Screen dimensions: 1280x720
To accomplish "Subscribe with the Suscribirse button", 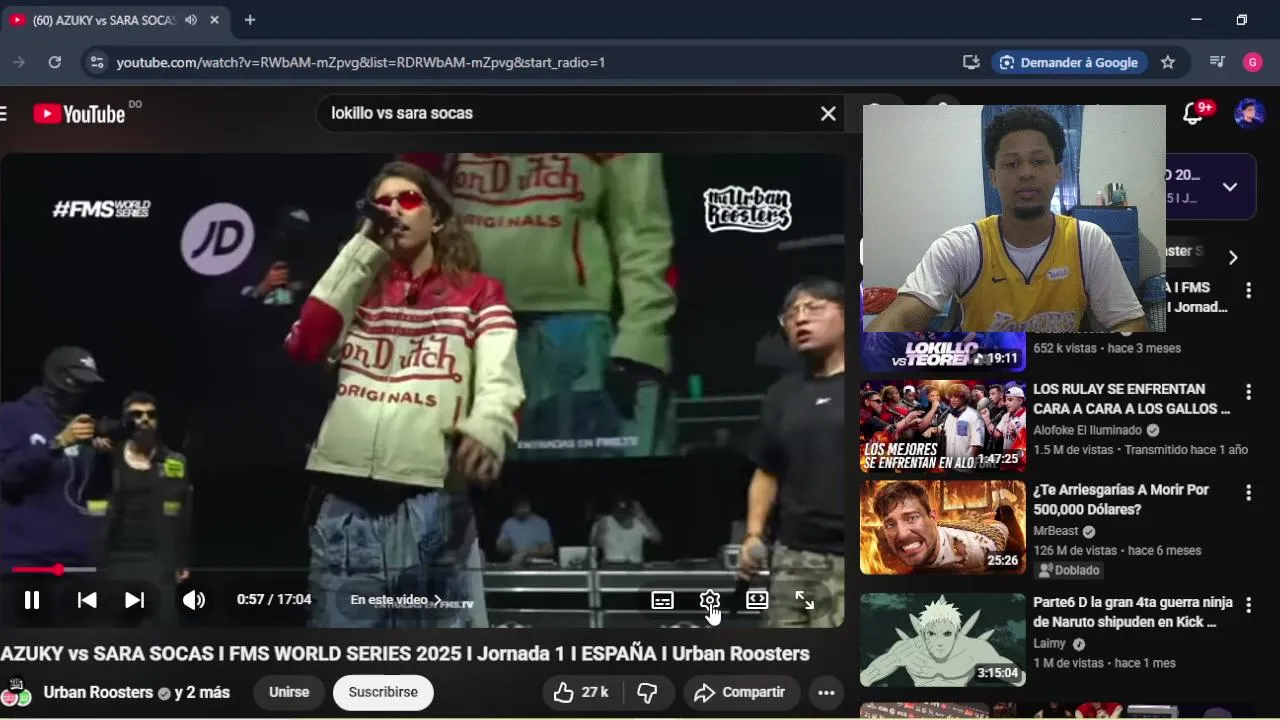I will 383,692.
